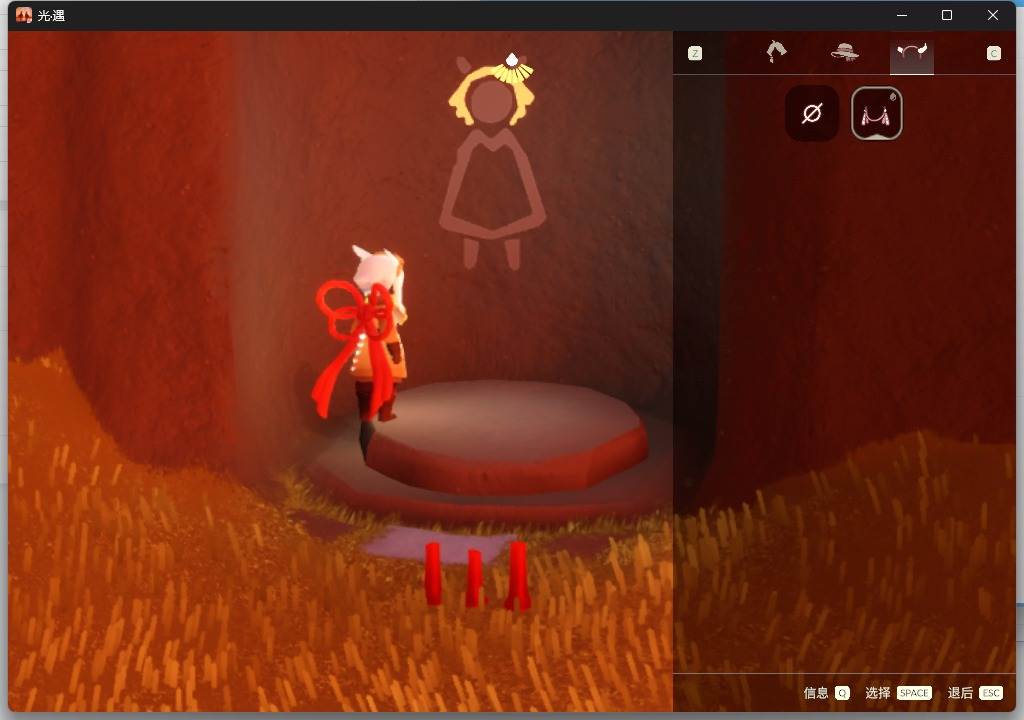The height and width of the screenshot is (720, 1024).
Task: Click the Z key previous-category icon
Action: tap(695, 53)
